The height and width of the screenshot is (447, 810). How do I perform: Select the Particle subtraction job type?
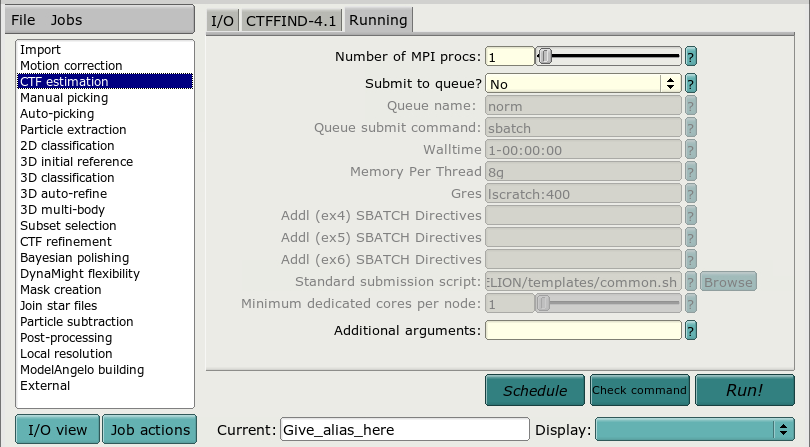pyautogui.click(x=105, y=322)
